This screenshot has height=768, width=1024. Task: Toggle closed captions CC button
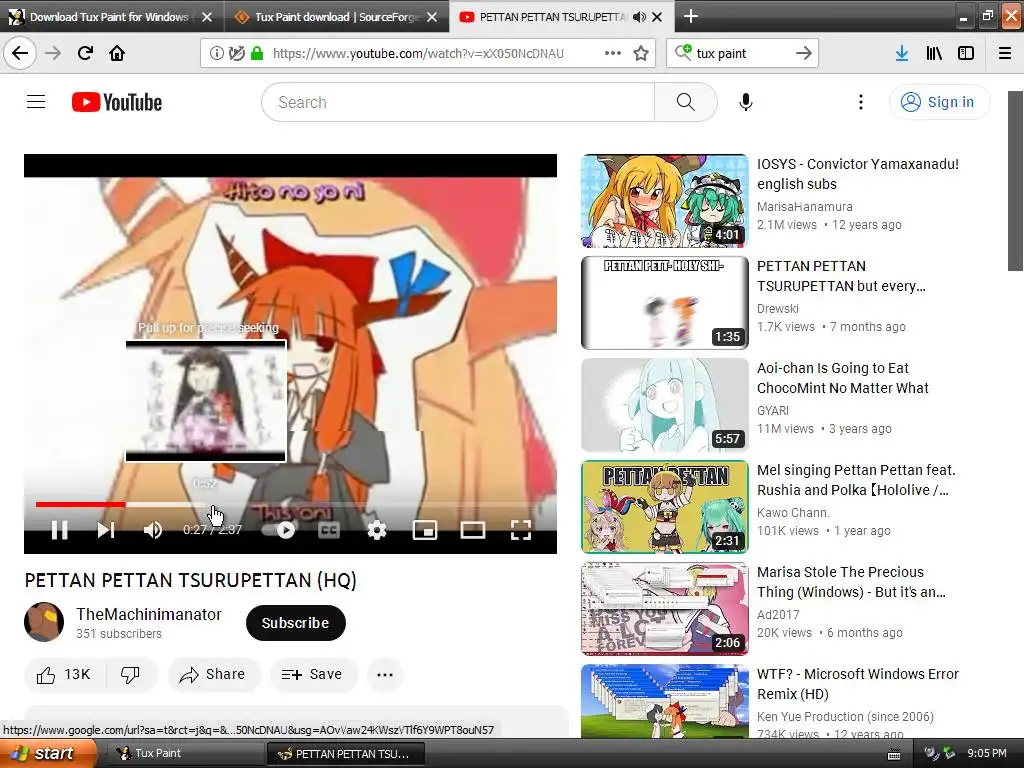[x=328, y=530]
